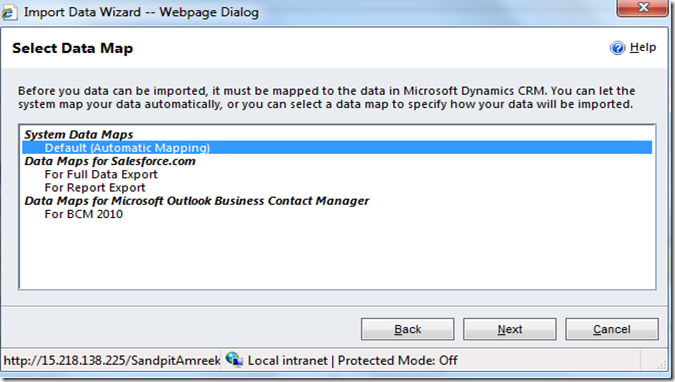Close the Import Data Wizard dialog
675x382 pixels.
643,8
